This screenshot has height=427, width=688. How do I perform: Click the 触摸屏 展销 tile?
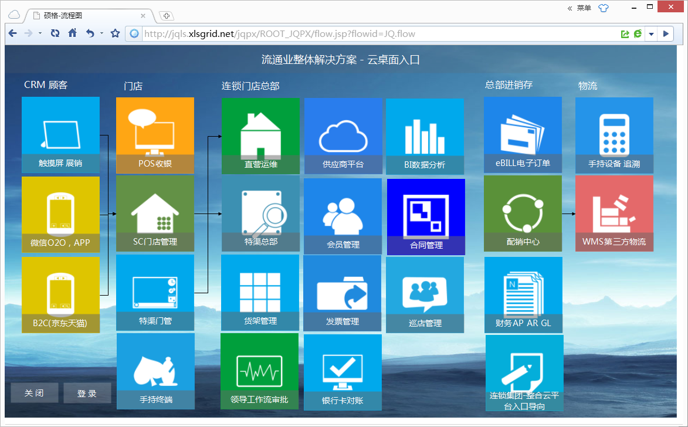pos(60,135)
